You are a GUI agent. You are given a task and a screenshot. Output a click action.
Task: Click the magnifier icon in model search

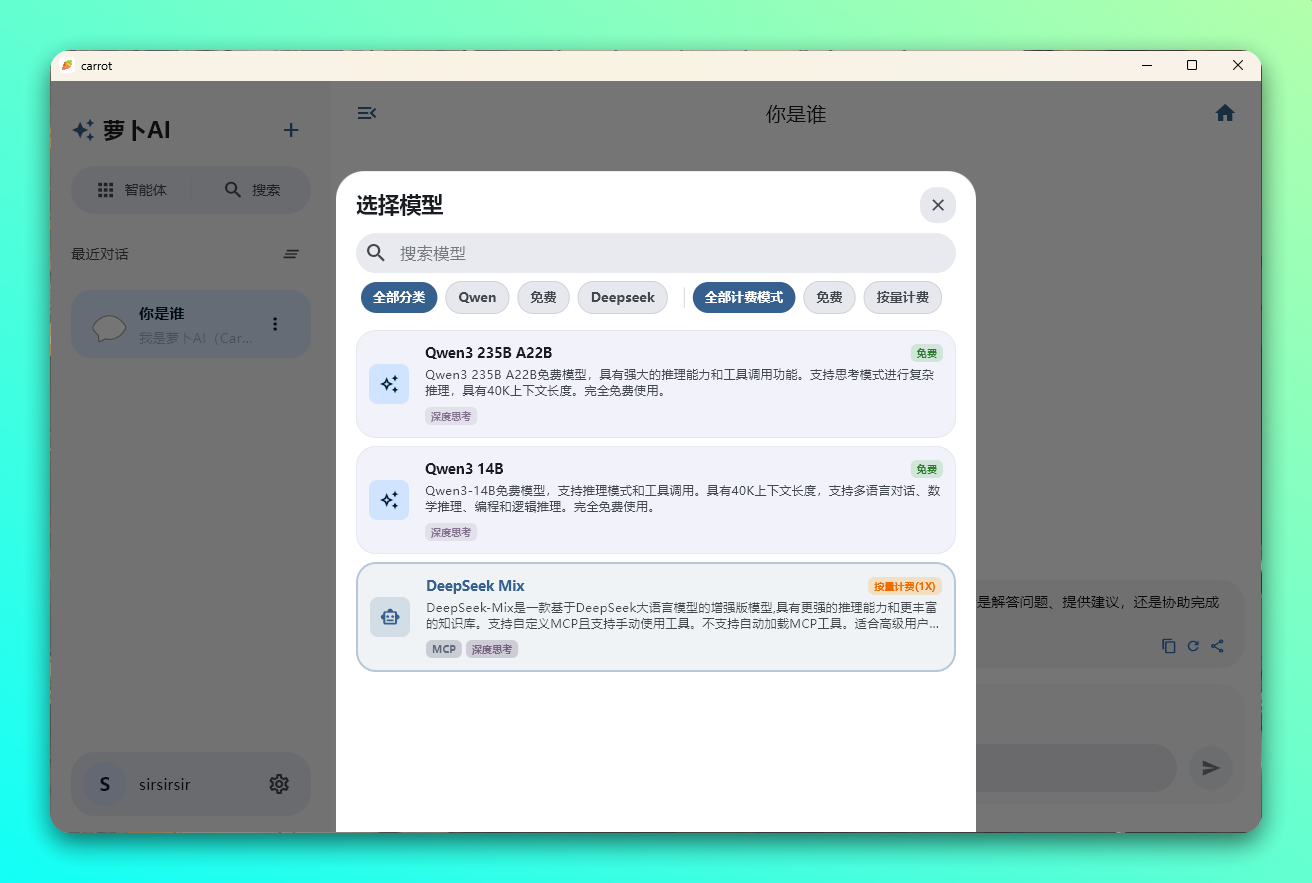376,253
